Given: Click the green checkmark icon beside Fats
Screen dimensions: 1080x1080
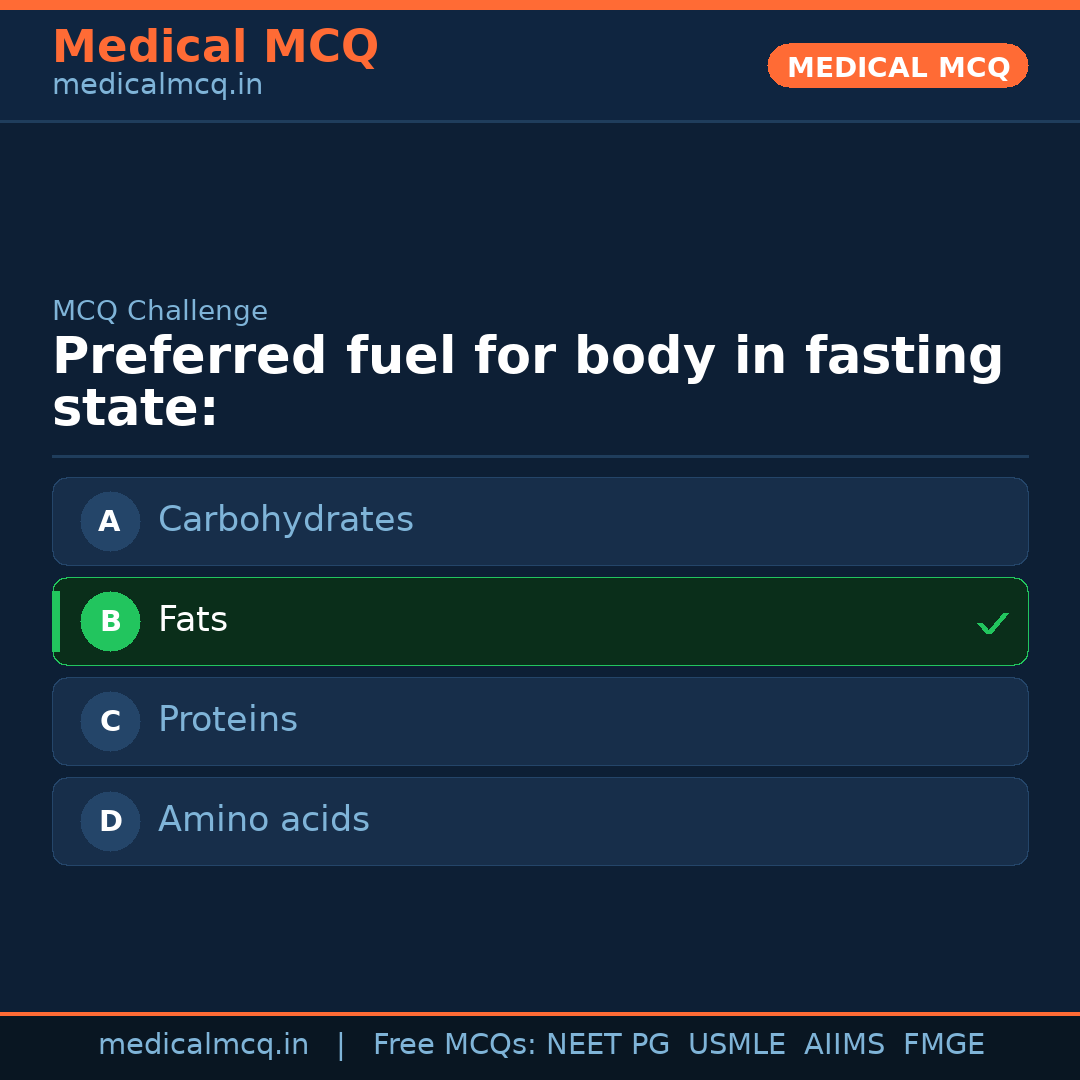Looking at the screenshot, I should click(x=992, y=623).
